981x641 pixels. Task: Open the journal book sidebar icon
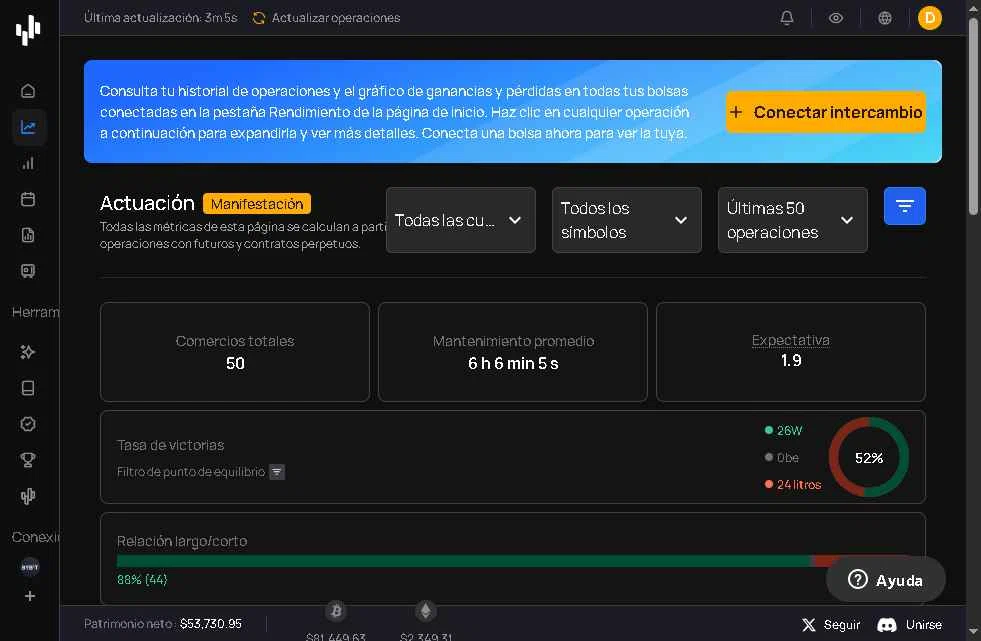(x=28, y=388)
